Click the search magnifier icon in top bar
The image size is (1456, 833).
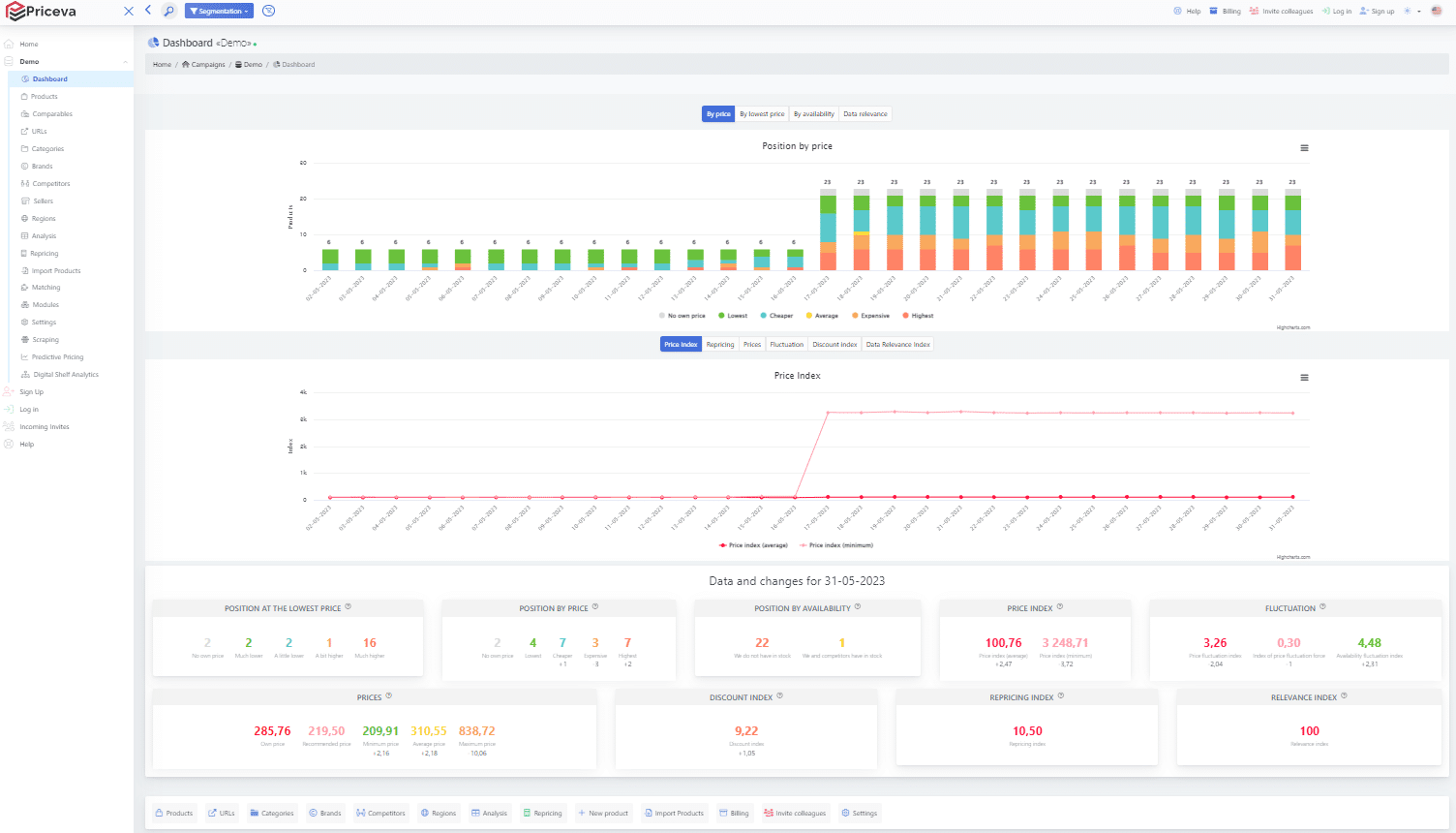168,11
